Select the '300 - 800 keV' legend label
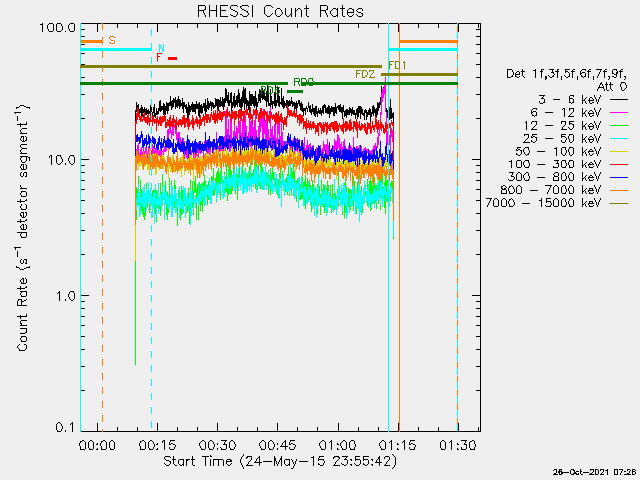640x480 pixels. click(555, 177)
